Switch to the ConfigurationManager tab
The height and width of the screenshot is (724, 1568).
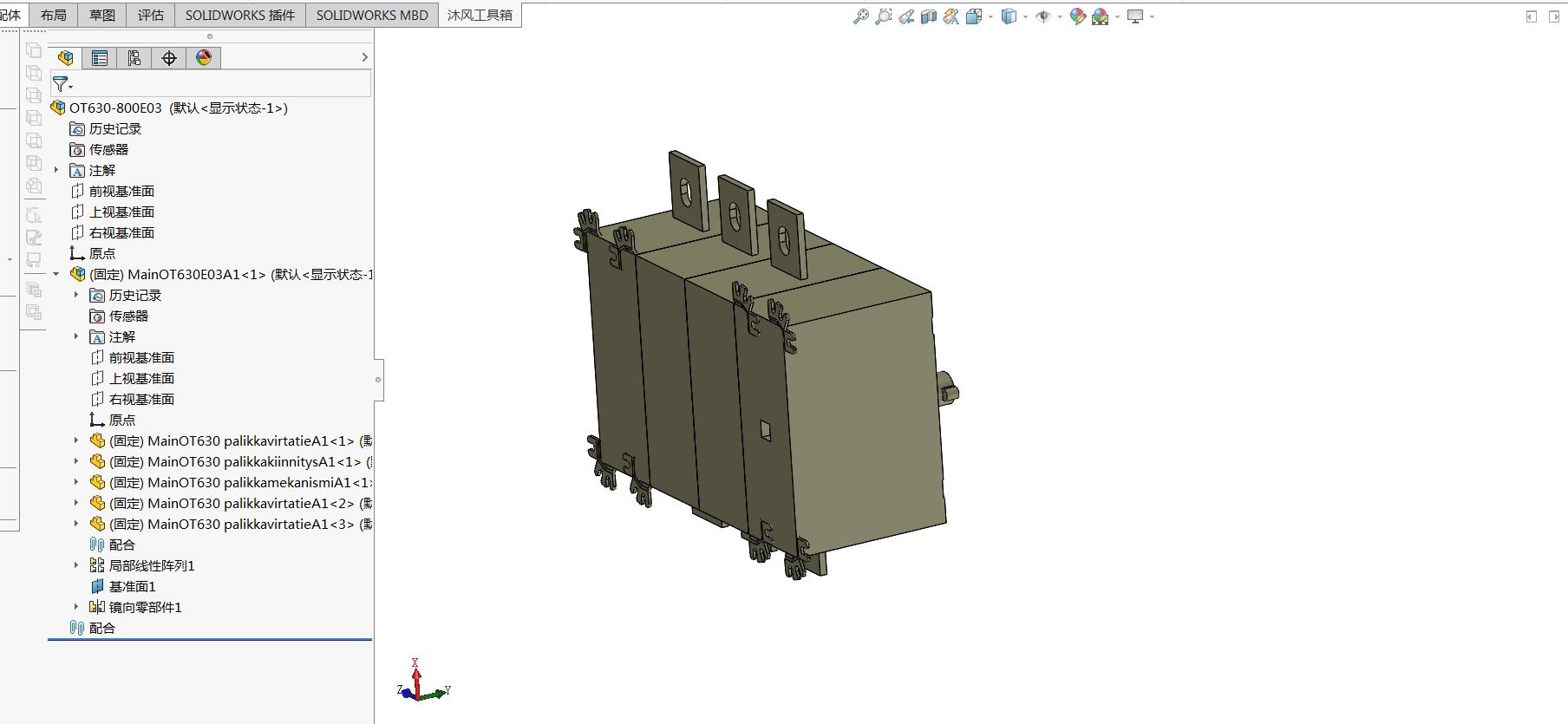[x=134, y=58]
